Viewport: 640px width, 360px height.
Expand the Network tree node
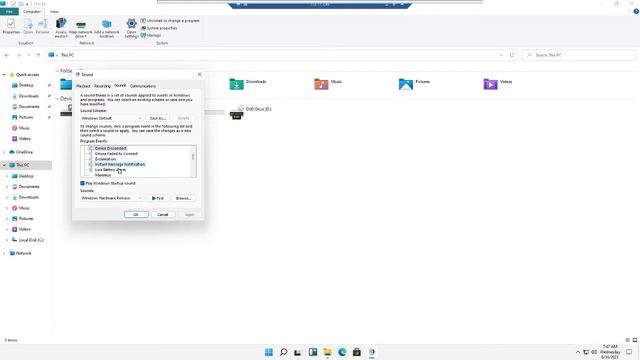[4, 253]
